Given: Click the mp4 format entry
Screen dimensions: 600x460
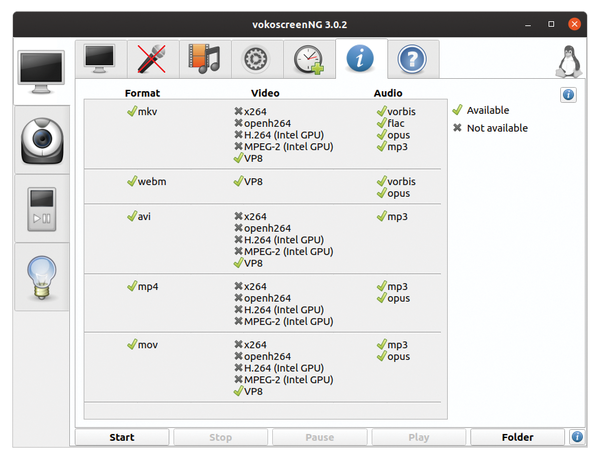Looking at the screenshot, I should point(143,286).
